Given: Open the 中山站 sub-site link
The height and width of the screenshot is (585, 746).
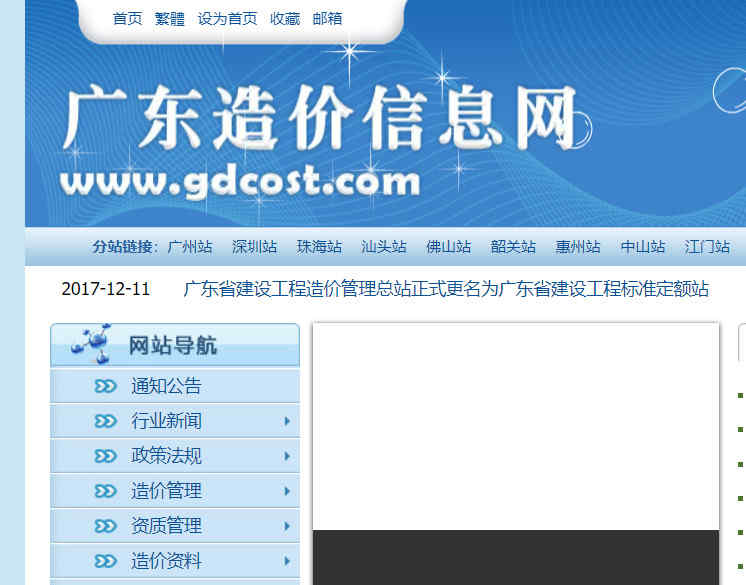Looking at the screenshot, I should click(x=642, y=247).
